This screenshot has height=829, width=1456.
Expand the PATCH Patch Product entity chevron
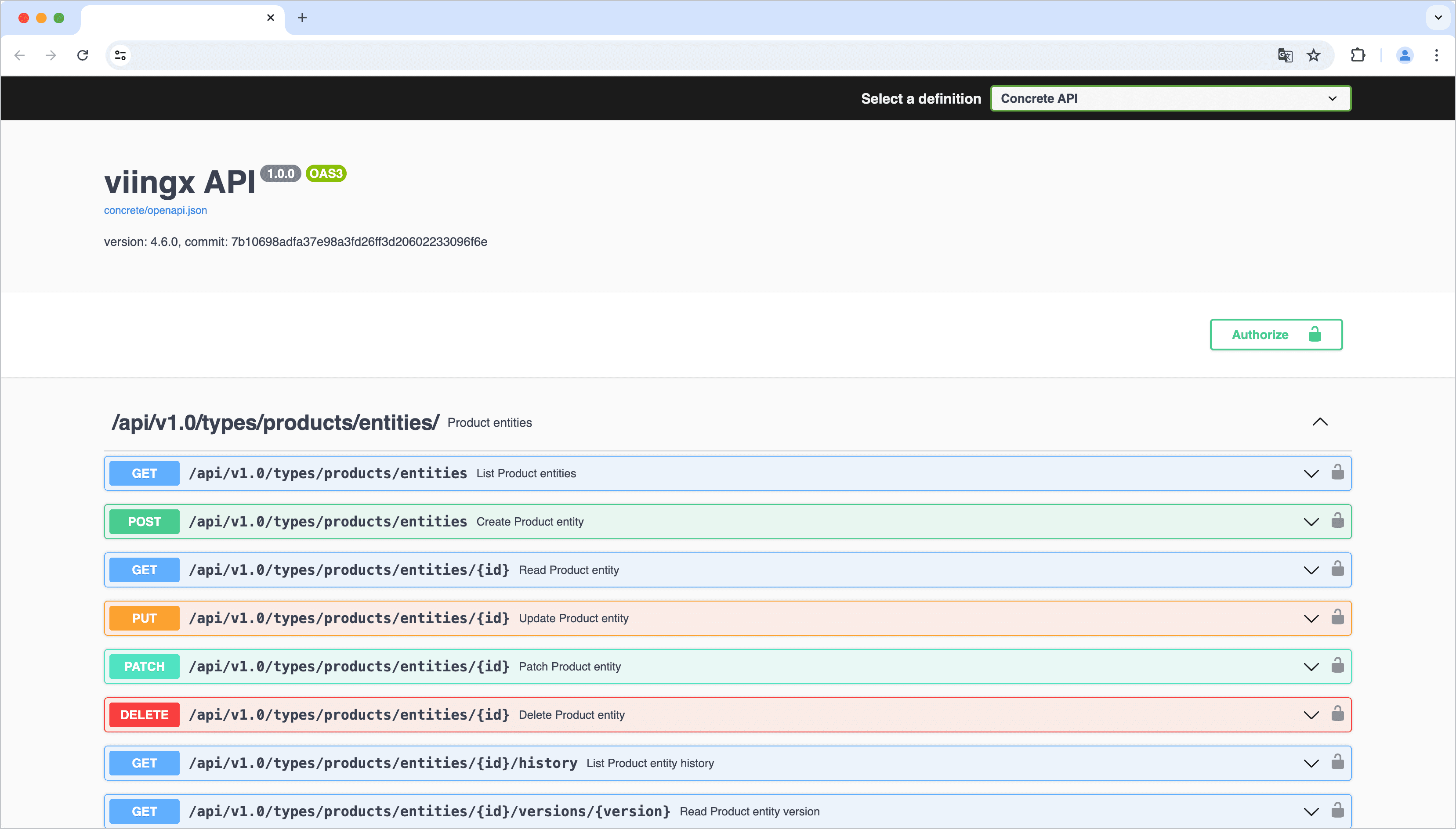tap(1311, 667)
